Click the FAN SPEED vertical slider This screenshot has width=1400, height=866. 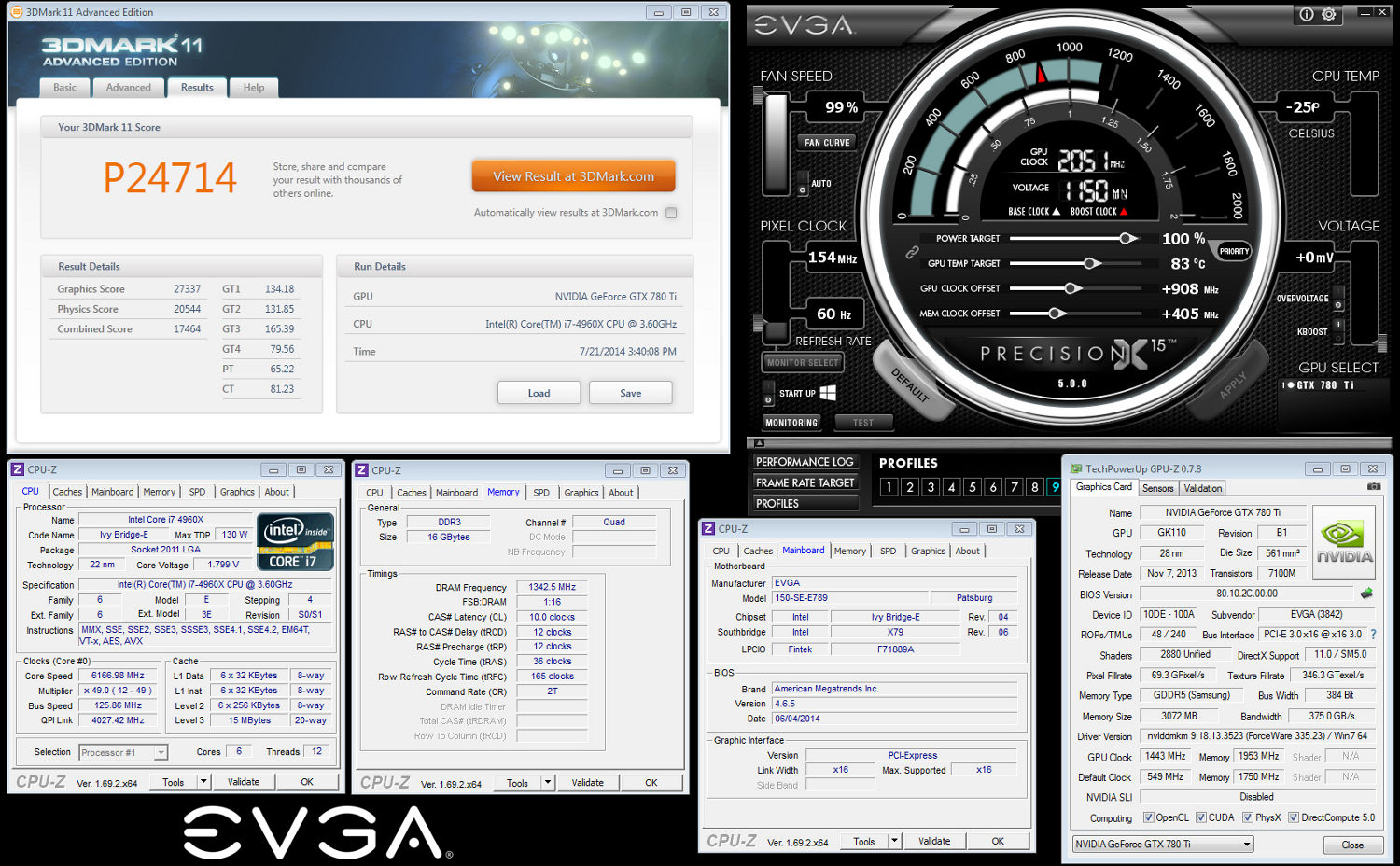coord(776,143)
